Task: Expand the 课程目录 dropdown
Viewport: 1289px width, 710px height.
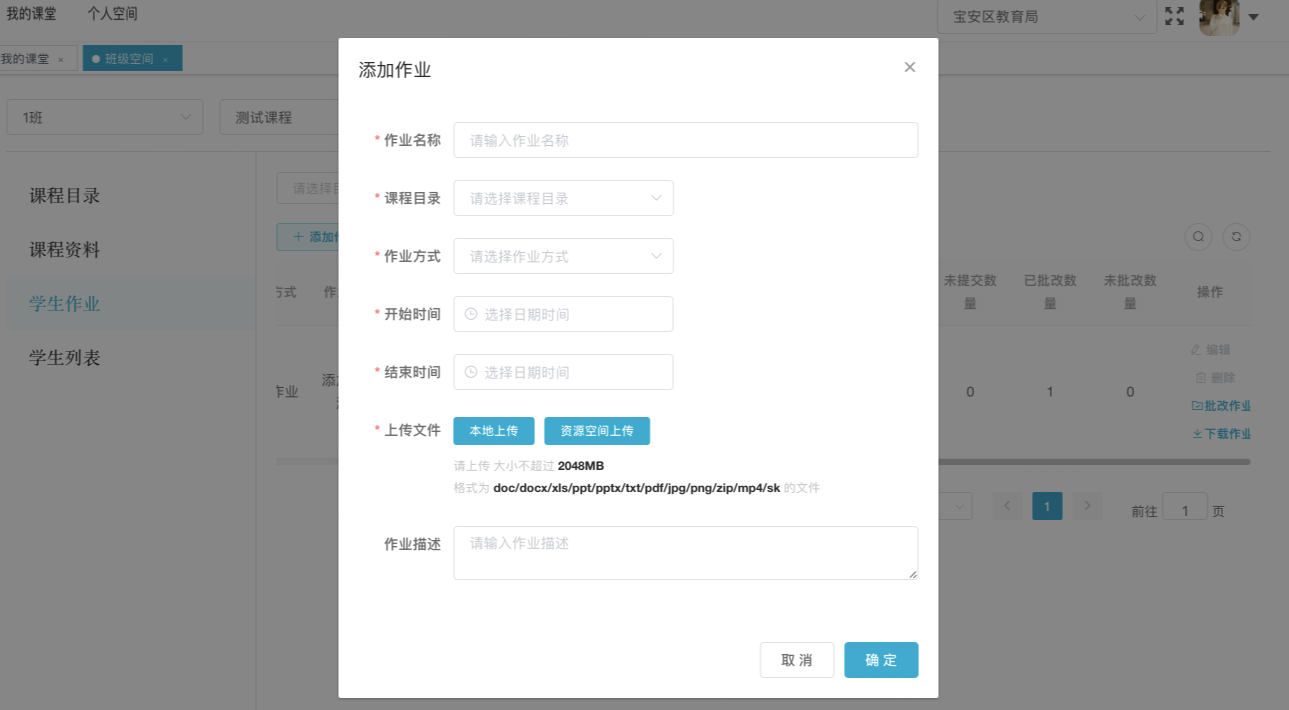Action: tap(563, 198)
